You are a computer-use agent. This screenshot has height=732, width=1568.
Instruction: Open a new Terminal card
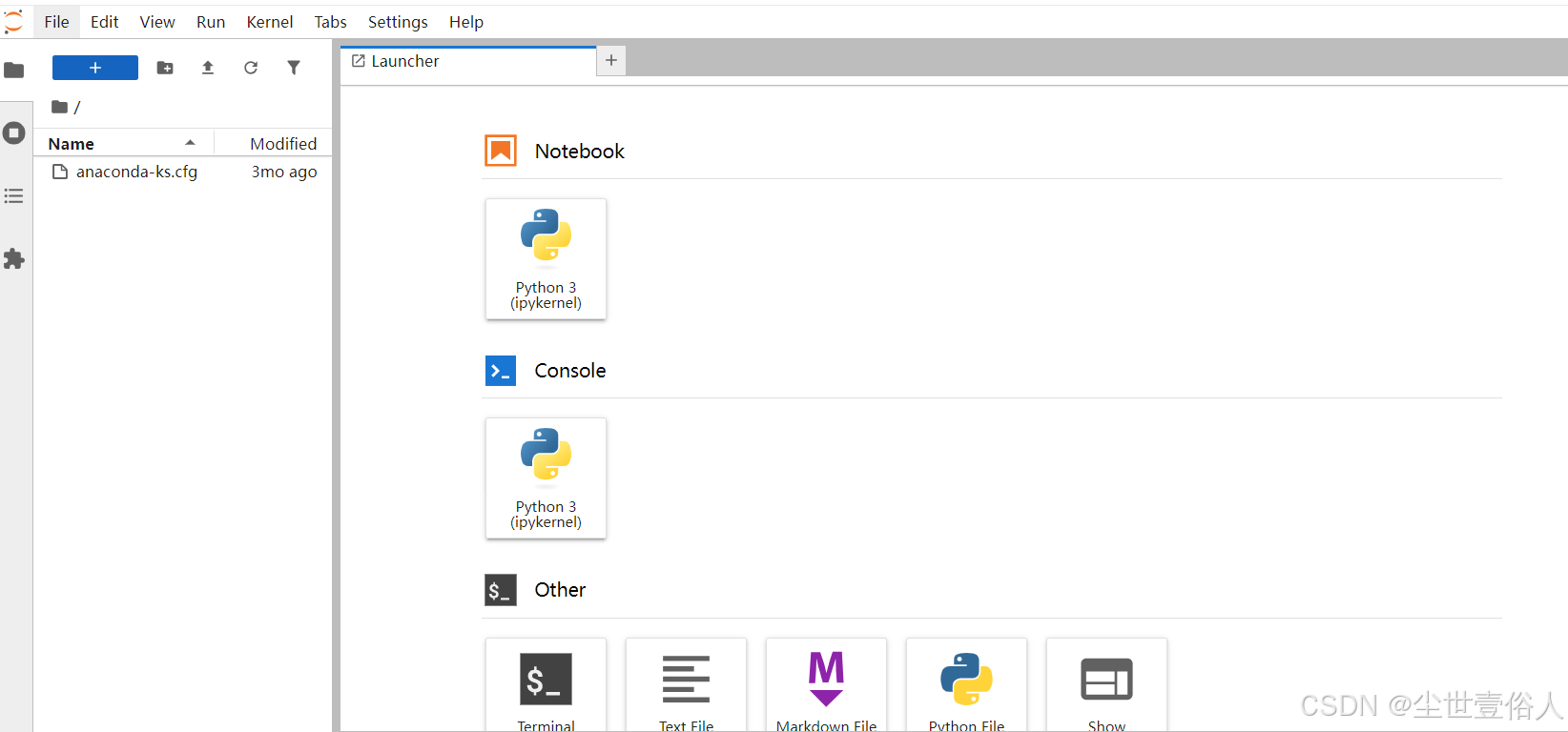pyautogui.click(x=546, y=685)
